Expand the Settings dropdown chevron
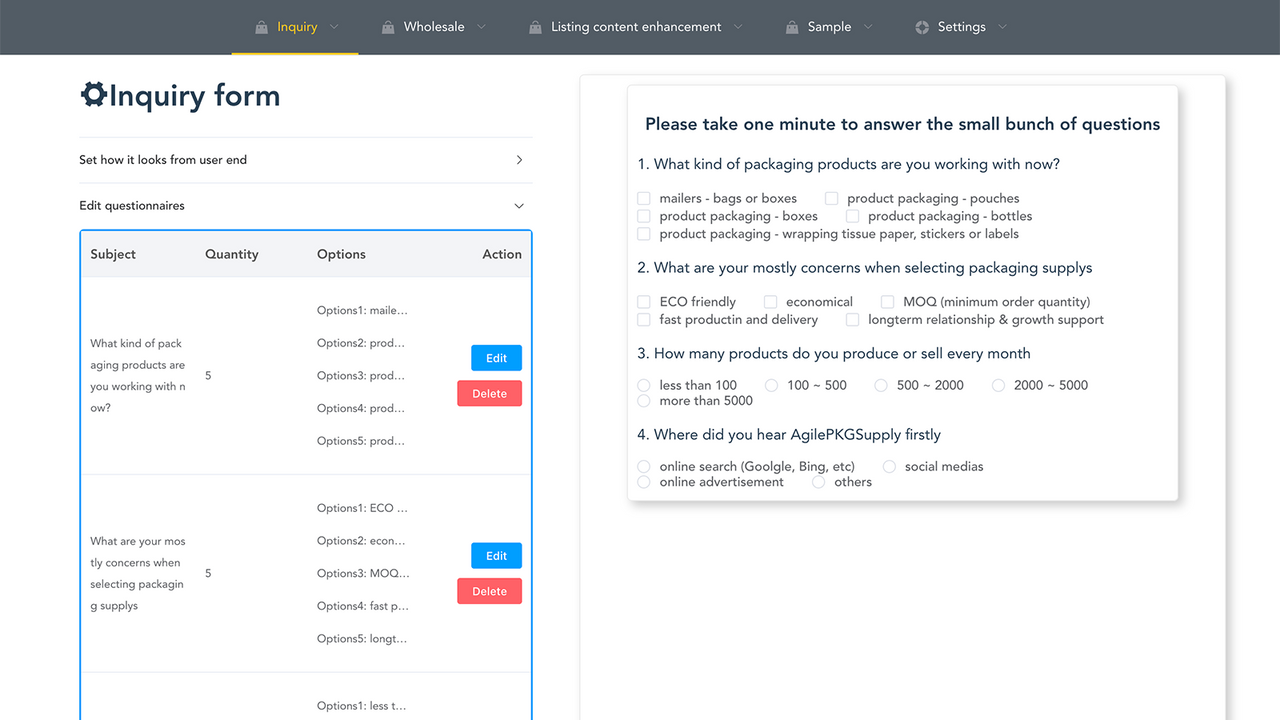Viewport: 1280px width, 720px height. tap(1002, 27)
